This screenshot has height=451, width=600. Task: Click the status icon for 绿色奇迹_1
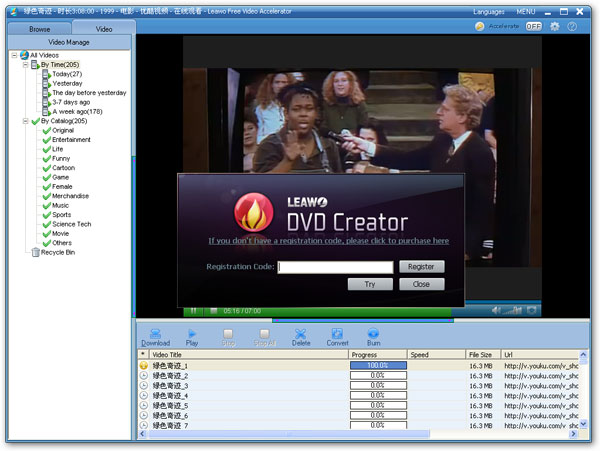143,365
